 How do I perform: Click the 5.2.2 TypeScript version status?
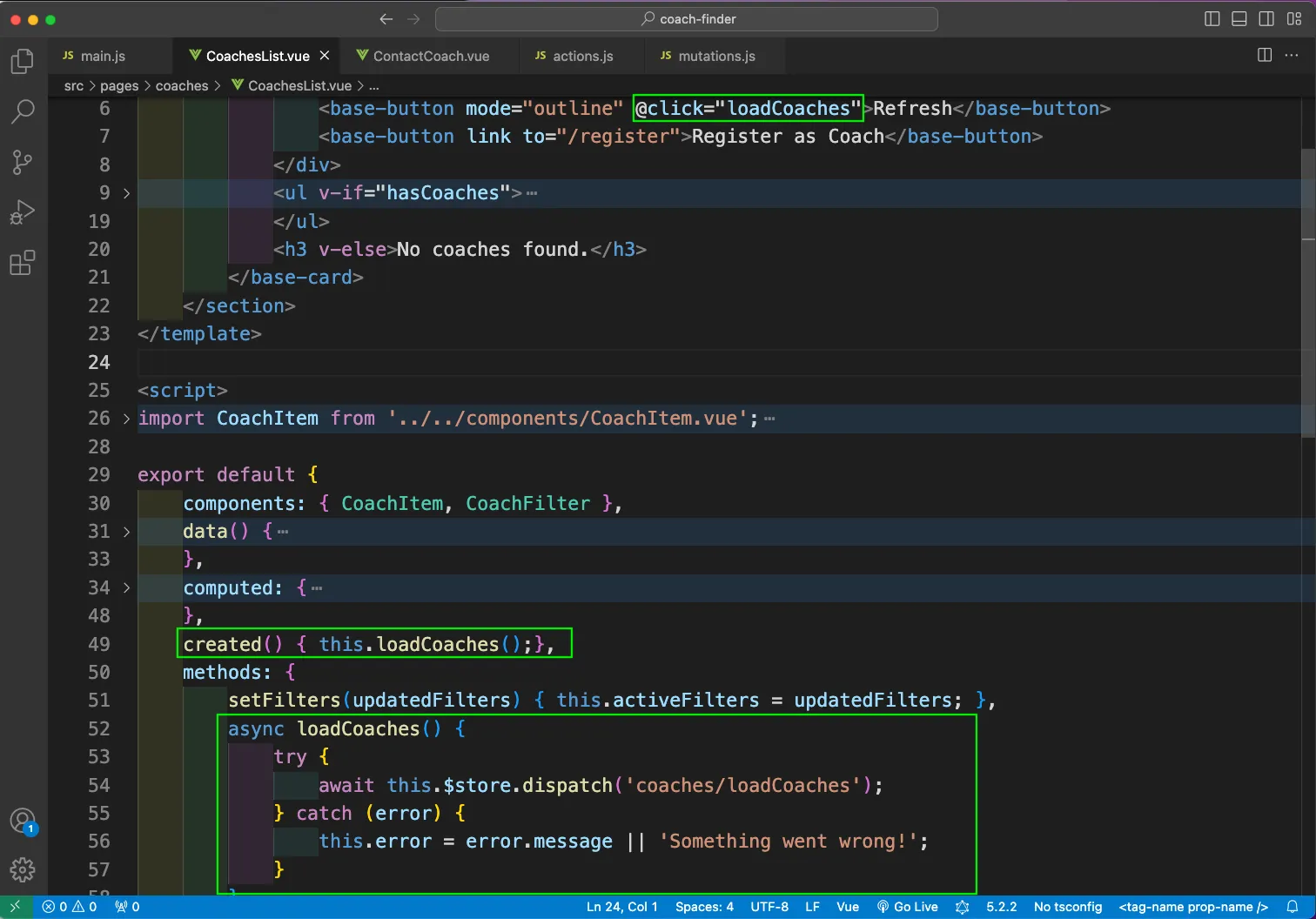tap(1002, 907)
